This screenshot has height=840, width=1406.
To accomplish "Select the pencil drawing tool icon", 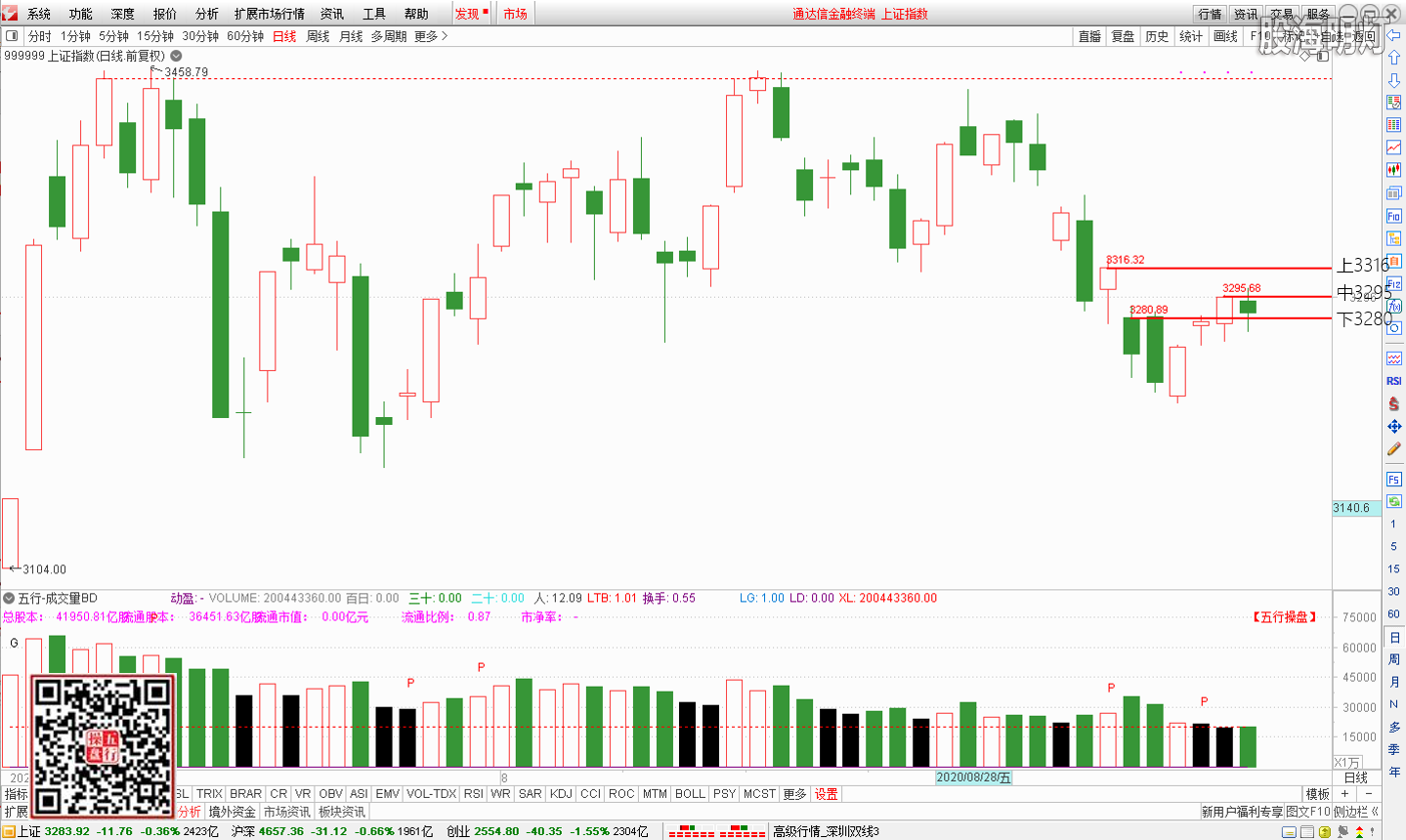I will (1394, 449).
